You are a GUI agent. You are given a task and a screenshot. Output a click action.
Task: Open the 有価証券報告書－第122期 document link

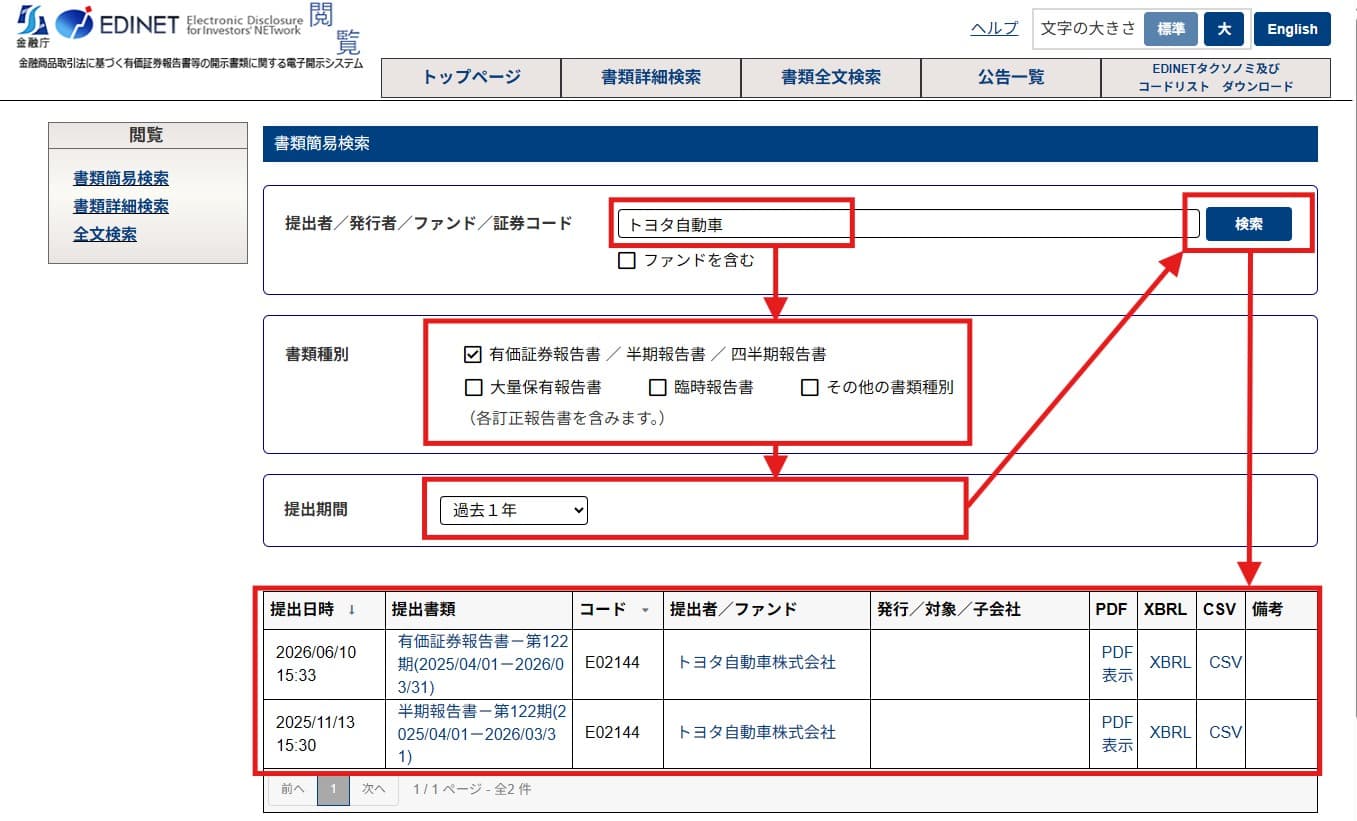pyautogui.click(x=483, y=663)
